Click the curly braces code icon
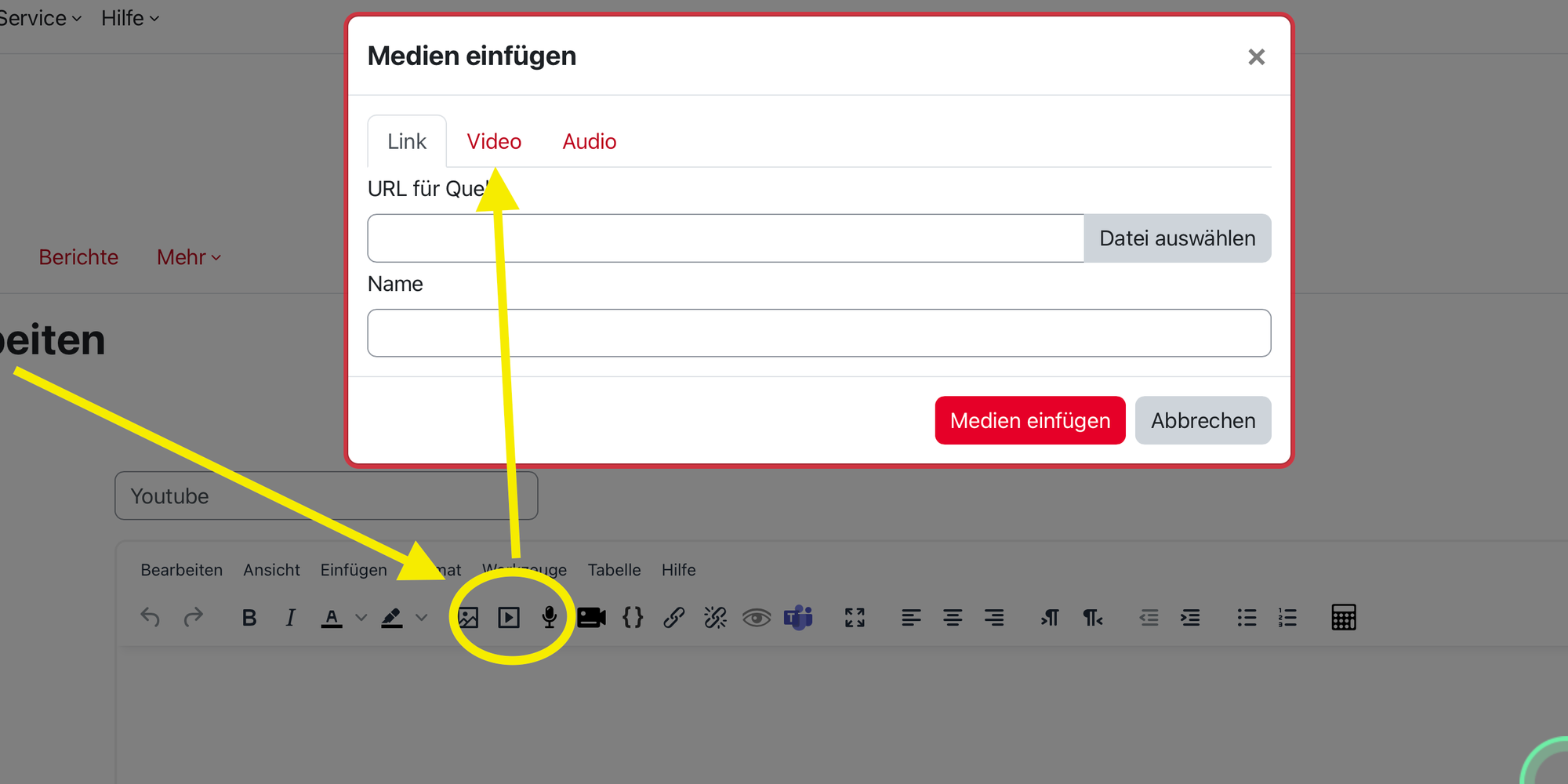1568x784 pixels. tap(633, 618)
